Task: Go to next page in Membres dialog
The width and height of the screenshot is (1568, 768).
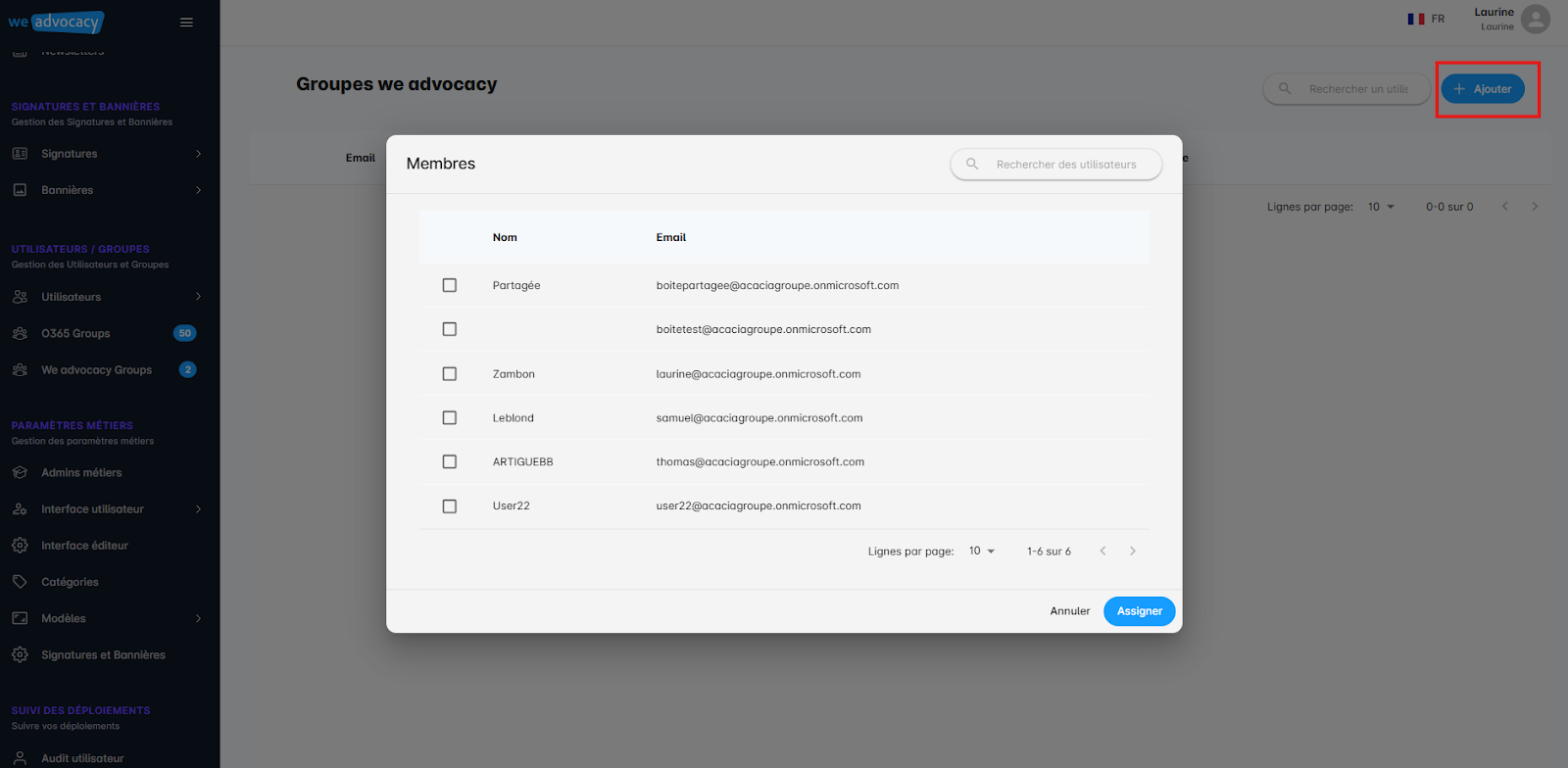Action: (x=1133, y=552)
